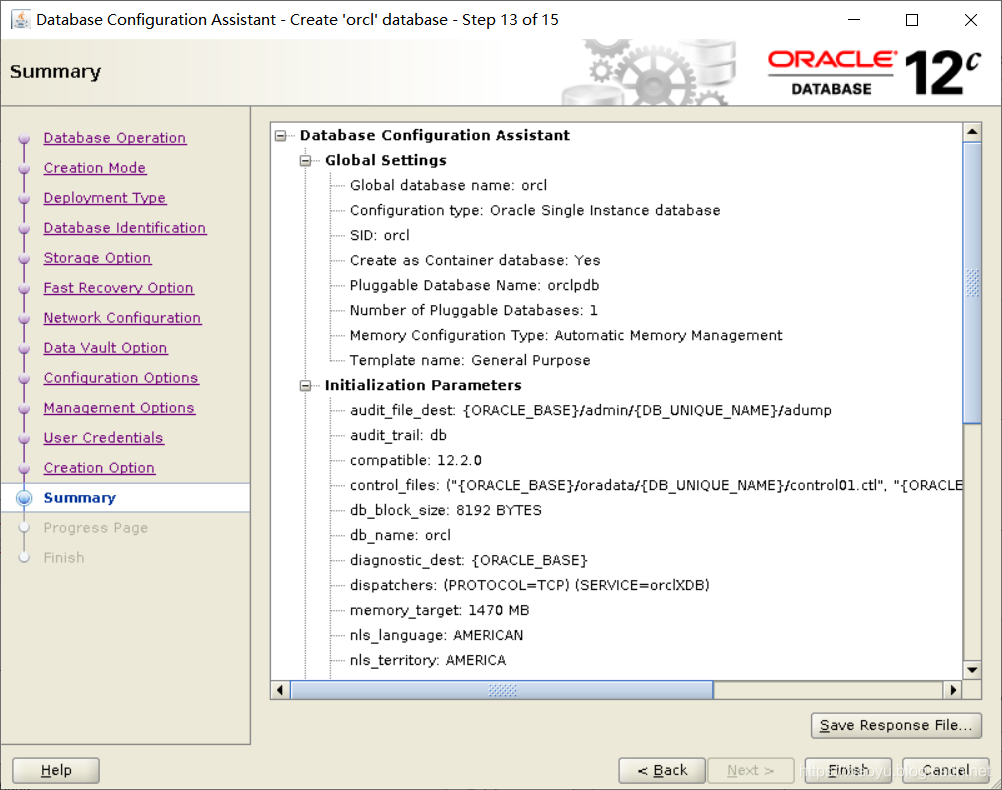The image size is (1002, 790).
Task: Click the Initialization Parameters heading text
Action: point(423,385)
